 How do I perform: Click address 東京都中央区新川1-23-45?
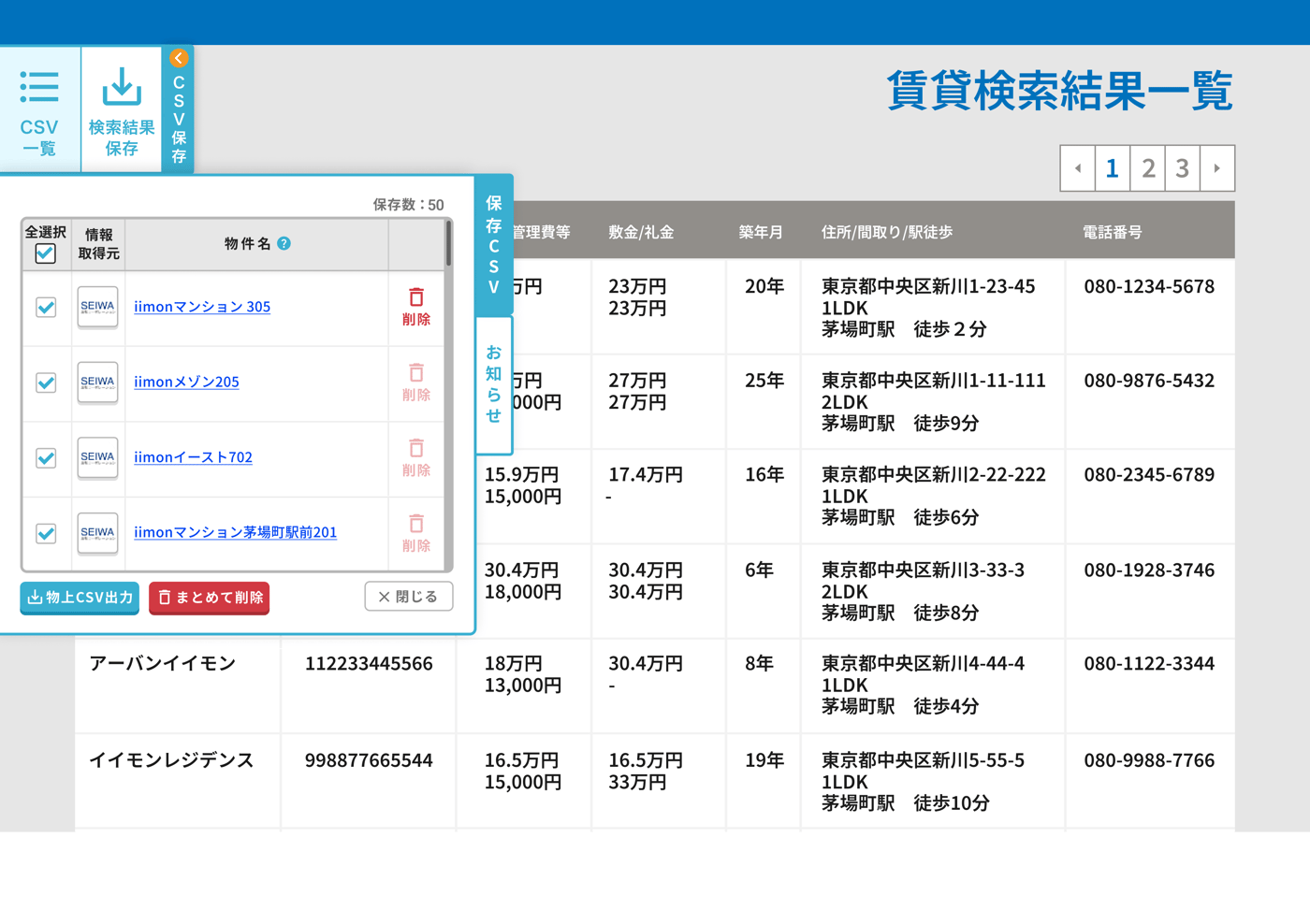coord(928,287)
